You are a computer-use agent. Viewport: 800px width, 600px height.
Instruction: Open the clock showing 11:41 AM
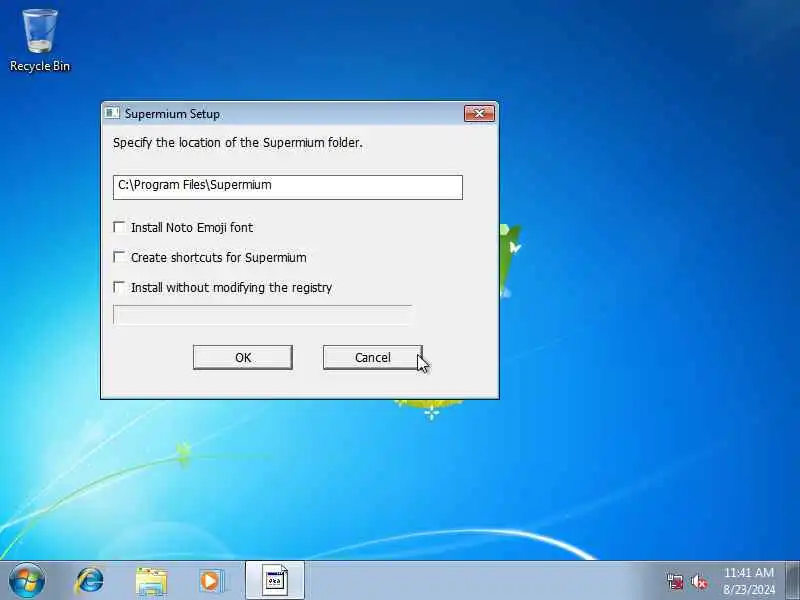coord(749,581)
